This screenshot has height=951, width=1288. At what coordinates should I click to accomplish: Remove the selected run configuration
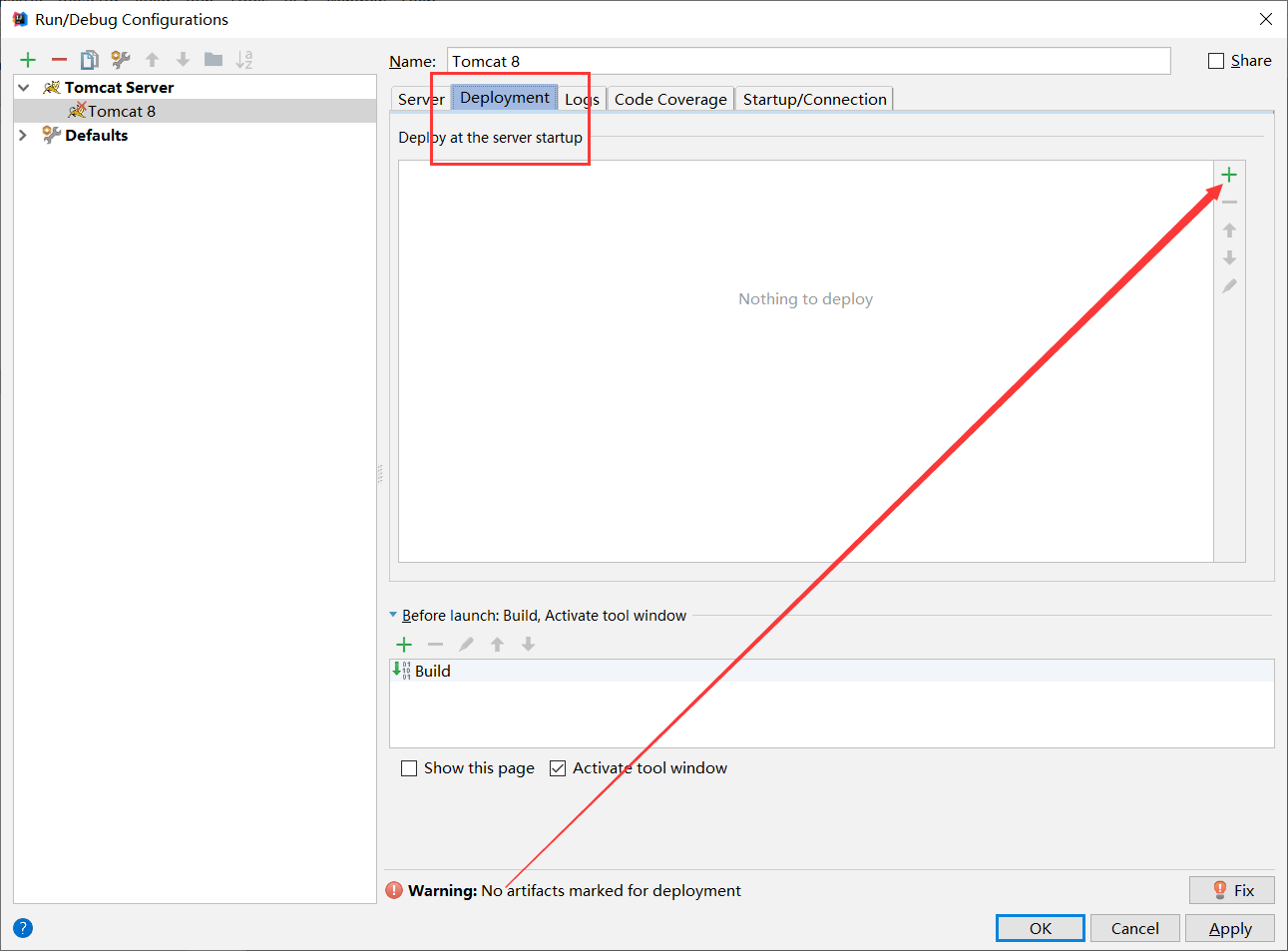pyautogui.click(x=59, y=60)
